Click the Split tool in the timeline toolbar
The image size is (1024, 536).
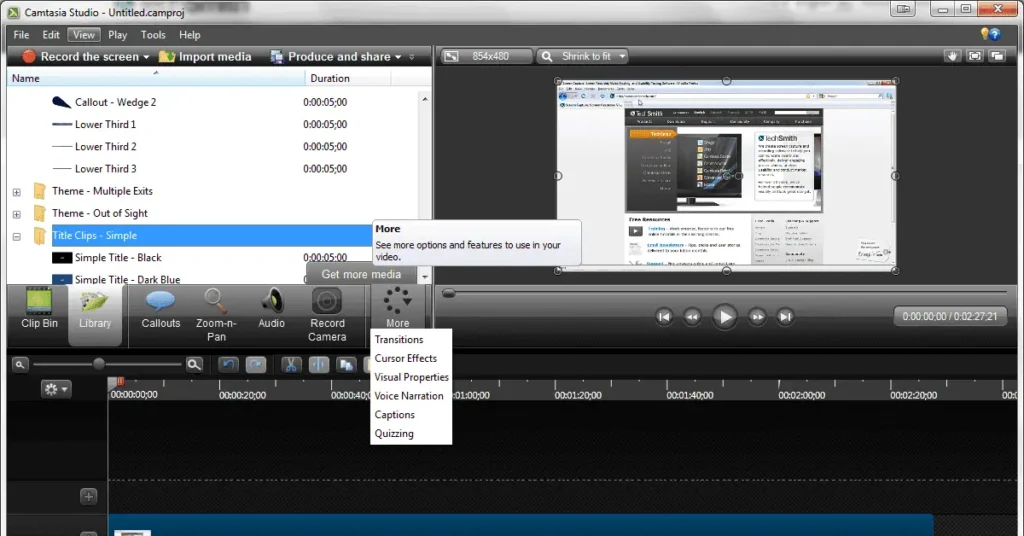coord(319,364)
